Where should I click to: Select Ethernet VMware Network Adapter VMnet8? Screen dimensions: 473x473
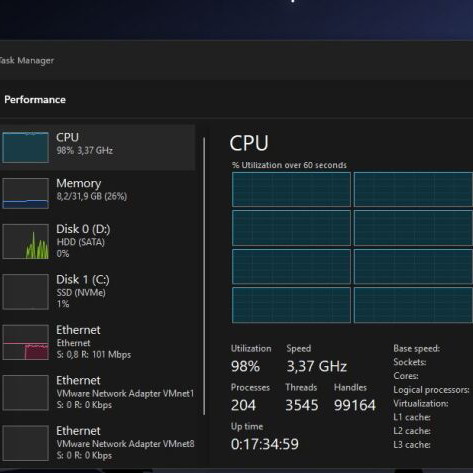pyautogui.click(x=97, y=443)
